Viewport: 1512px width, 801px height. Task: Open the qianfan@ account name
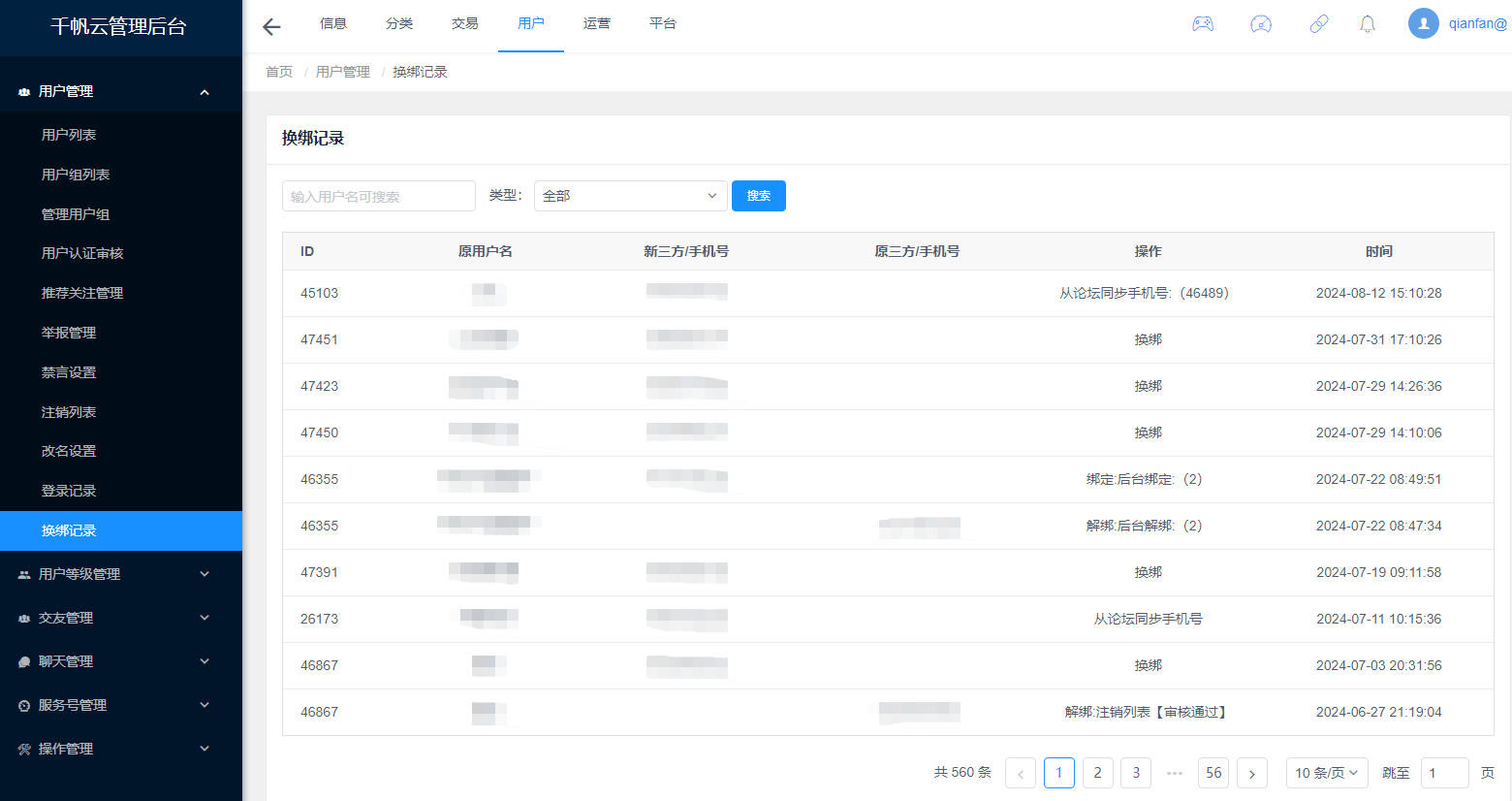1478,23
